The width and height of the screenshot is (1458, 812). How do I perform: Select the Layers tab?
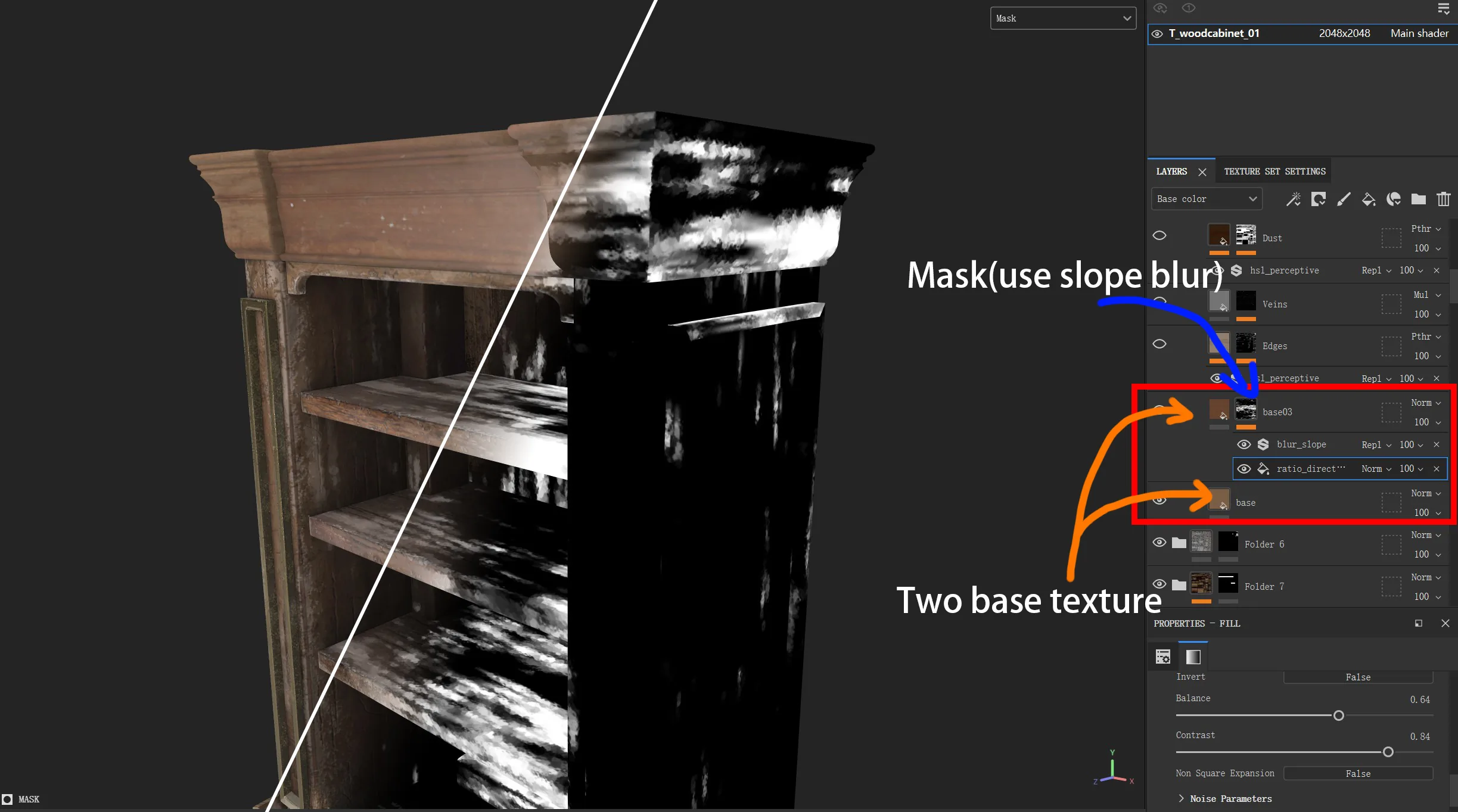point(1171,172)
